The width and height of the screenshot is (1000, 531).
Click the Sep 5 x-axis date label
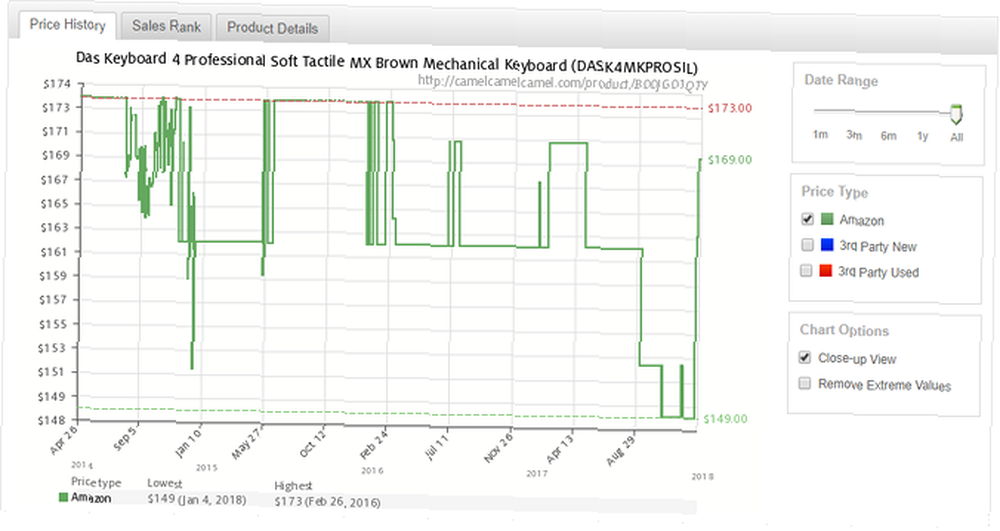point(125,439)
